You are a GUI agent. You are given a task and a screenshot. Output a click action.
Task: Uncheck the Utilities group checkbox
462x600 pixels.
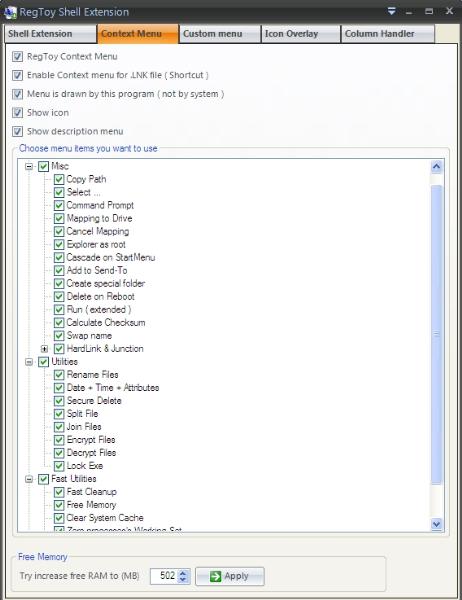pos(43,362)
